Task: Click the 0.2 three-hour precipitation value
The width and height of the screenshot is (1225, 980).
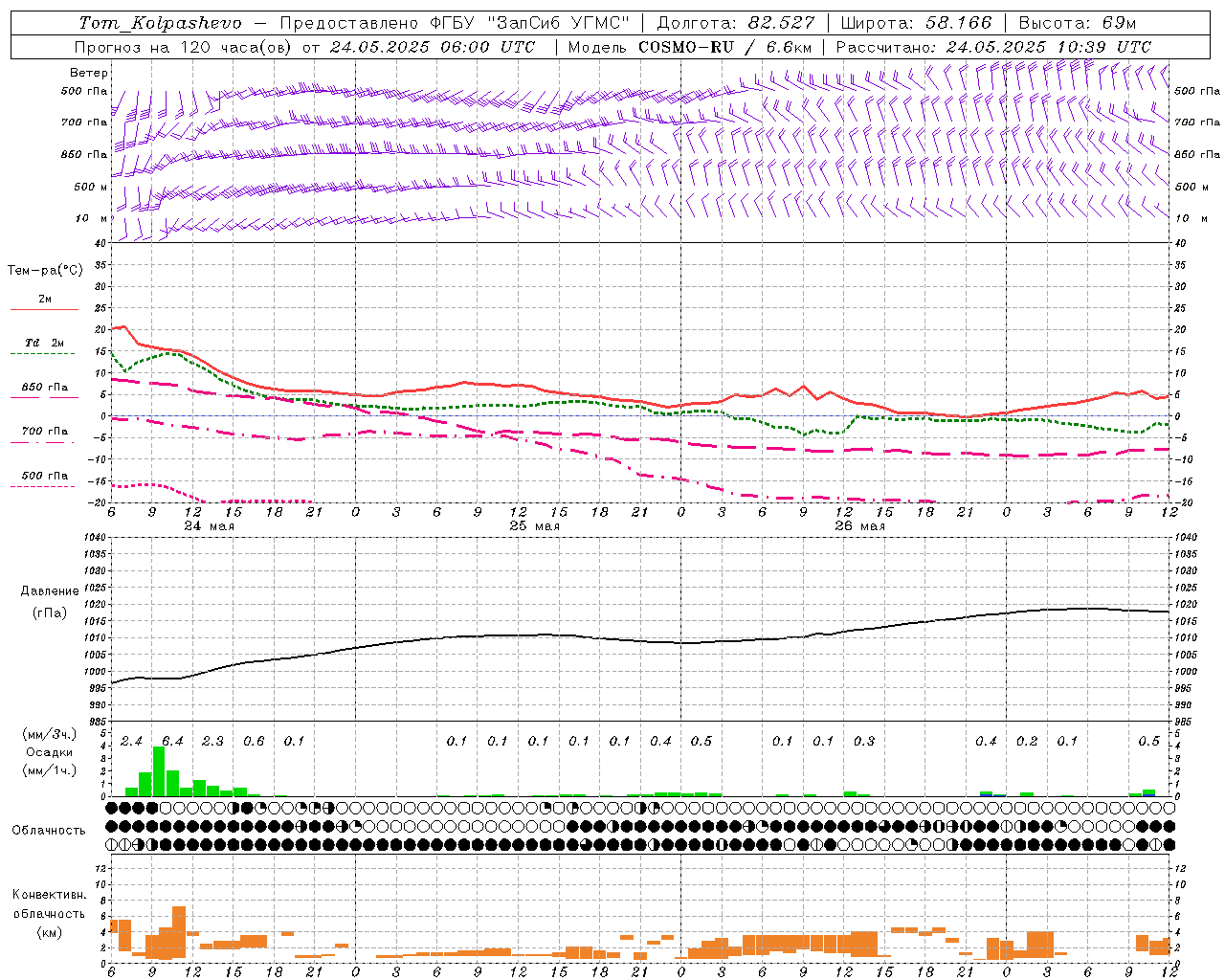Action: click(1027, 741)
